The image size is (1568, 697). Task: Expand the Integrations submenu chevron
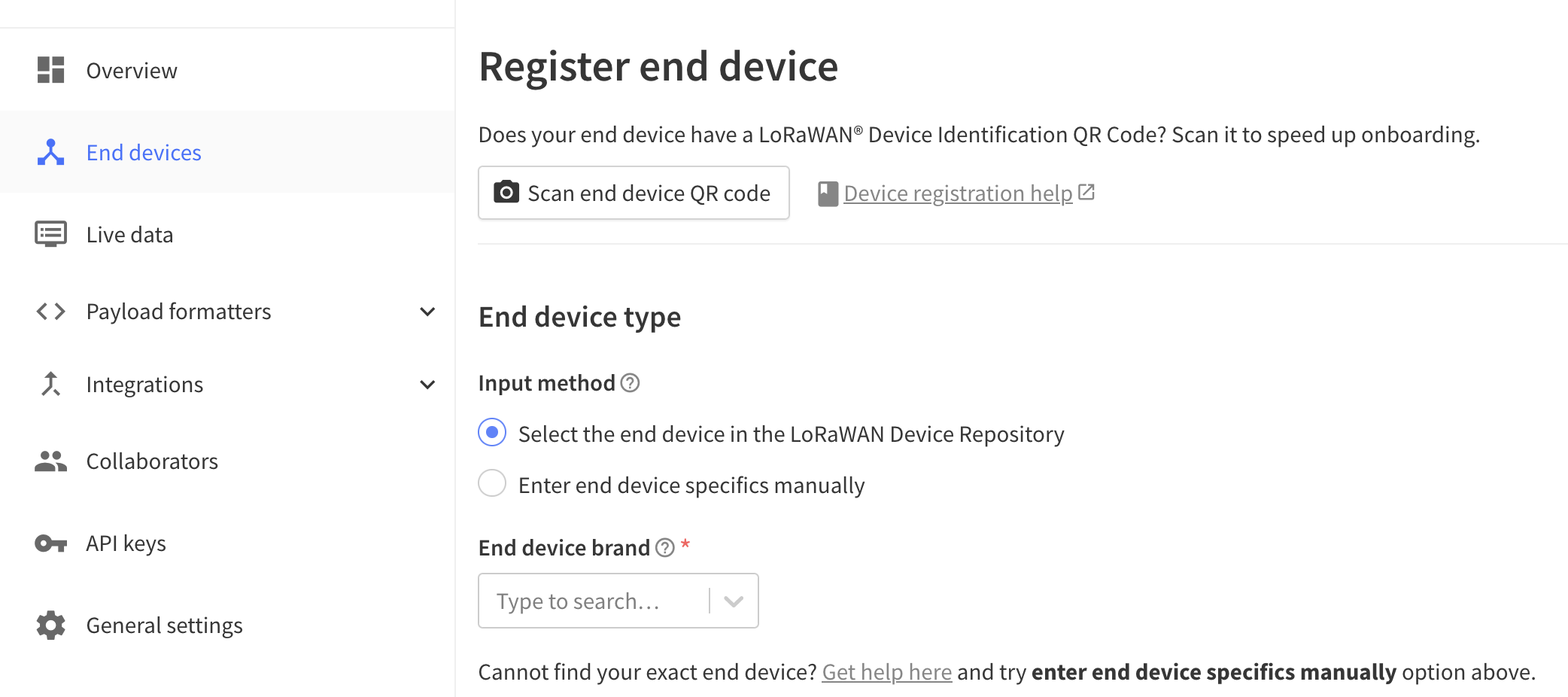427,385
